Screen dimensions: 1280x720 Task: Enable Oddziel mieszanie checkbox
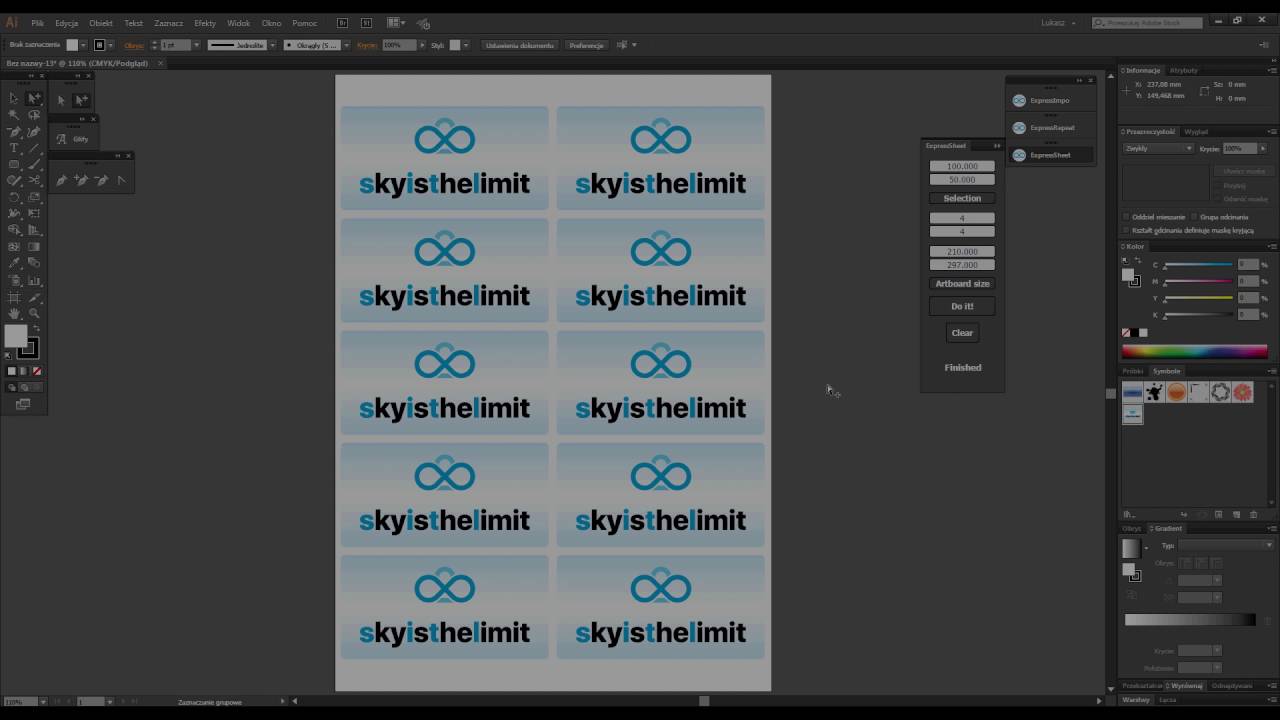click(x=1127, y=217)
